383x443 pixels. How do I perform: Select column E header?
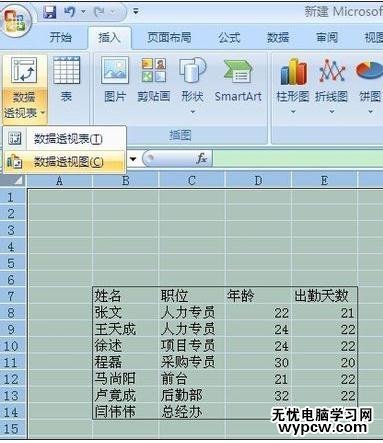[324, 181]
